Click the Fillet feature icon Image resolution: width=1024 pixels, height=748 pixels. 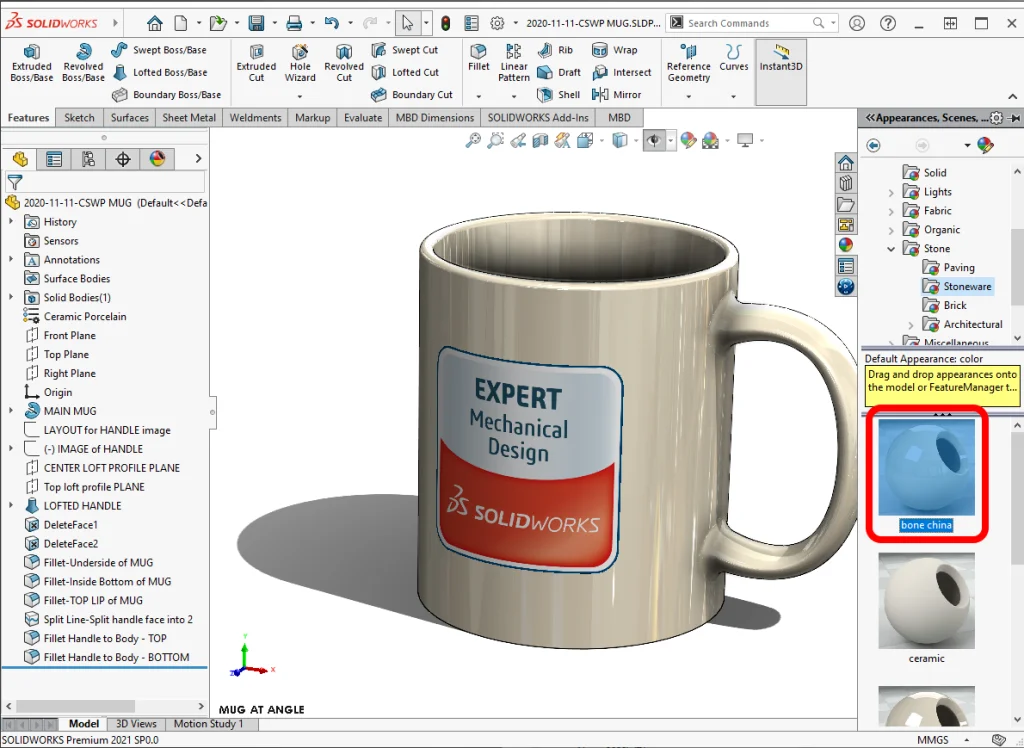coord(479,57)
